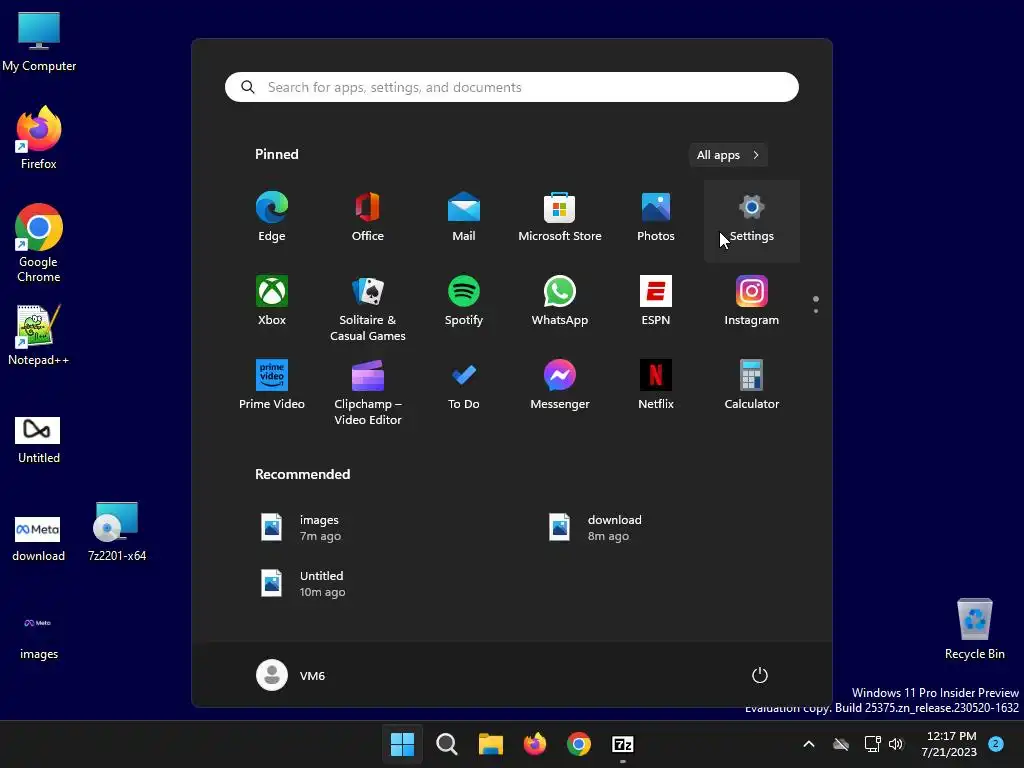The height and width of the screenshot is (768, 1024).
Task: Launch the To Do app
Action: click(464, 385)
